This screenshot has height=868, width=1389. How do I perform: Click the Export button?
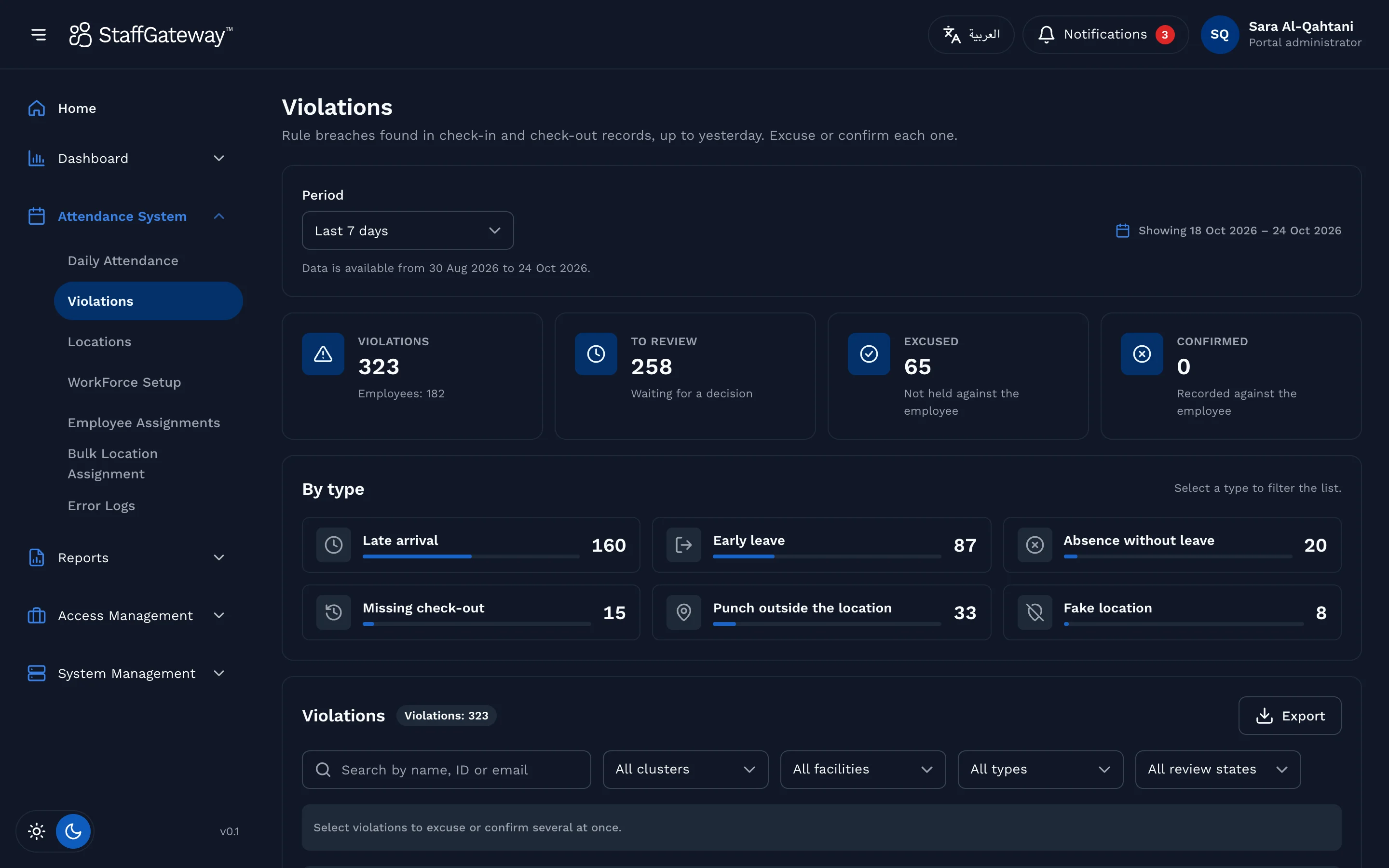coord(1289,715)
